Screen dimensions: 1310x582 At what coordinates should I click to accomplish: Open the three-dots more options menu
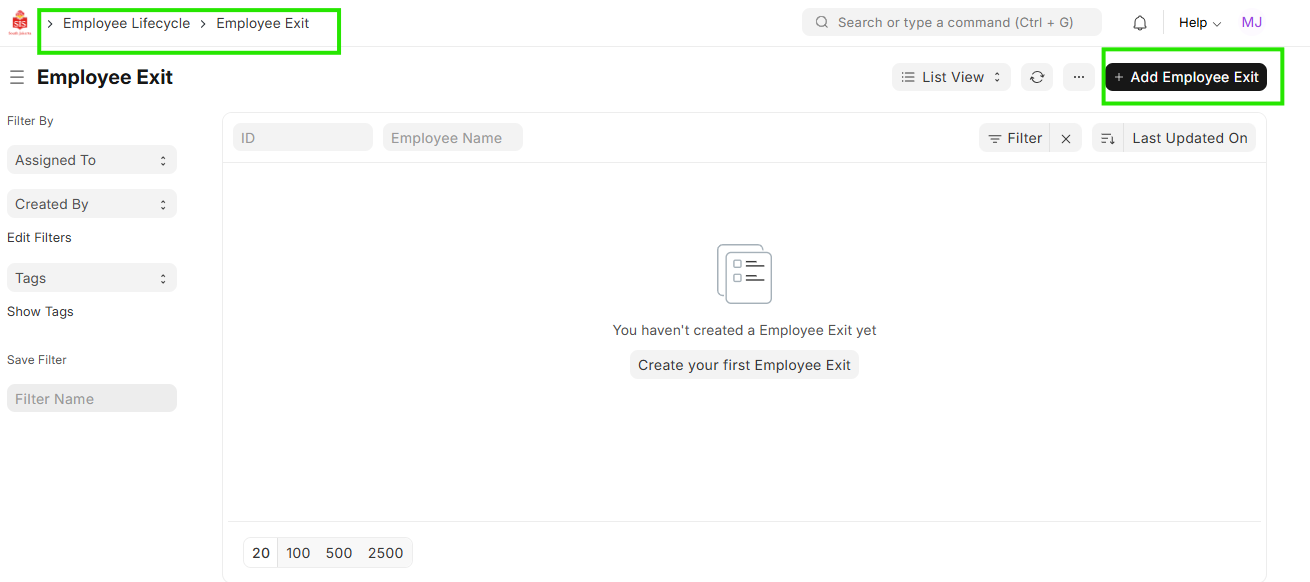pos(1079,77)
